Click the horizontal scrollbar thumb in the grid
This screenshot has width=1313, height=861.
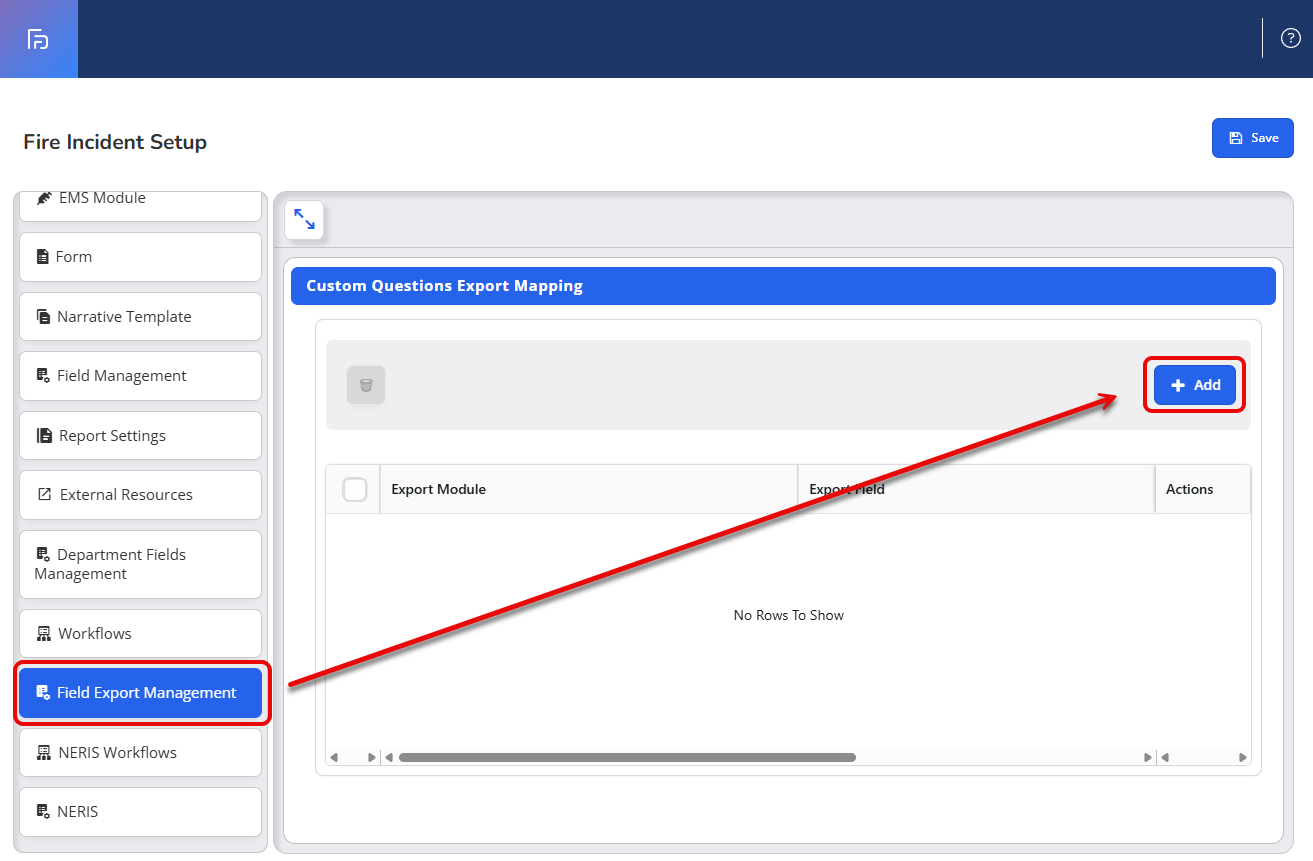627,757
